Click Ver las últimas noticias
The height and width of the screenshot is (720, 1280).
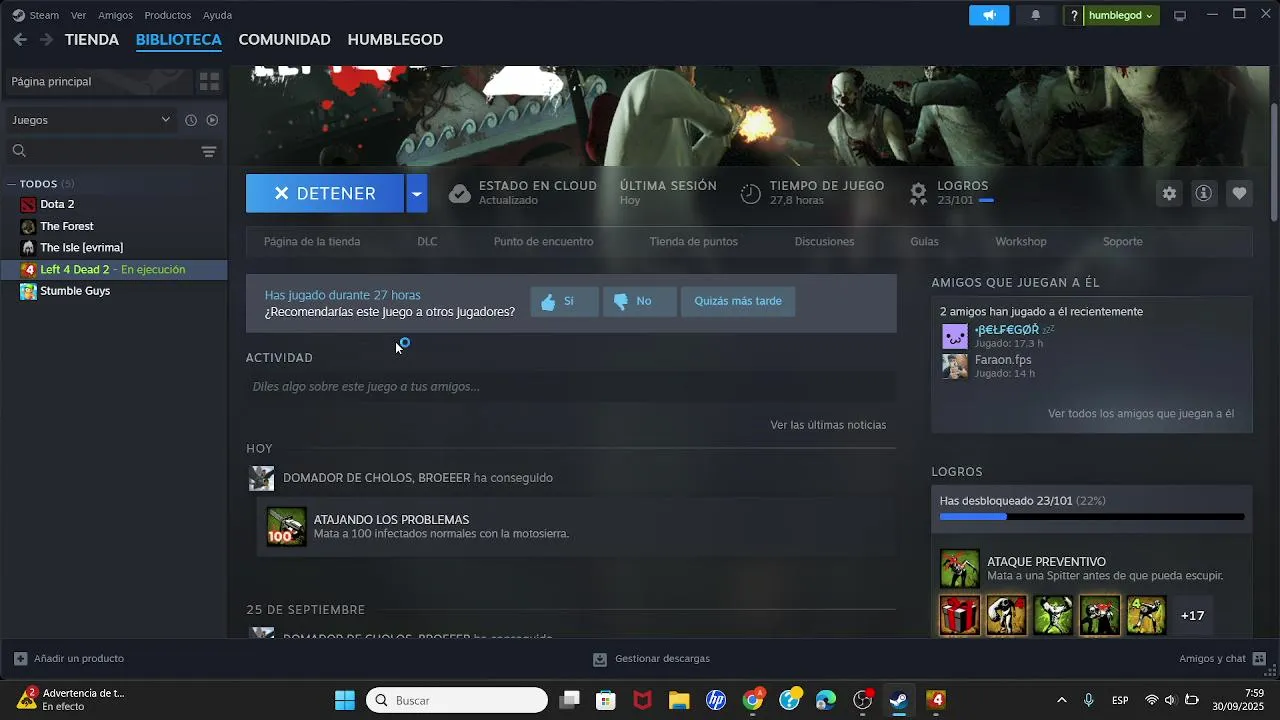tap(828, 425)
